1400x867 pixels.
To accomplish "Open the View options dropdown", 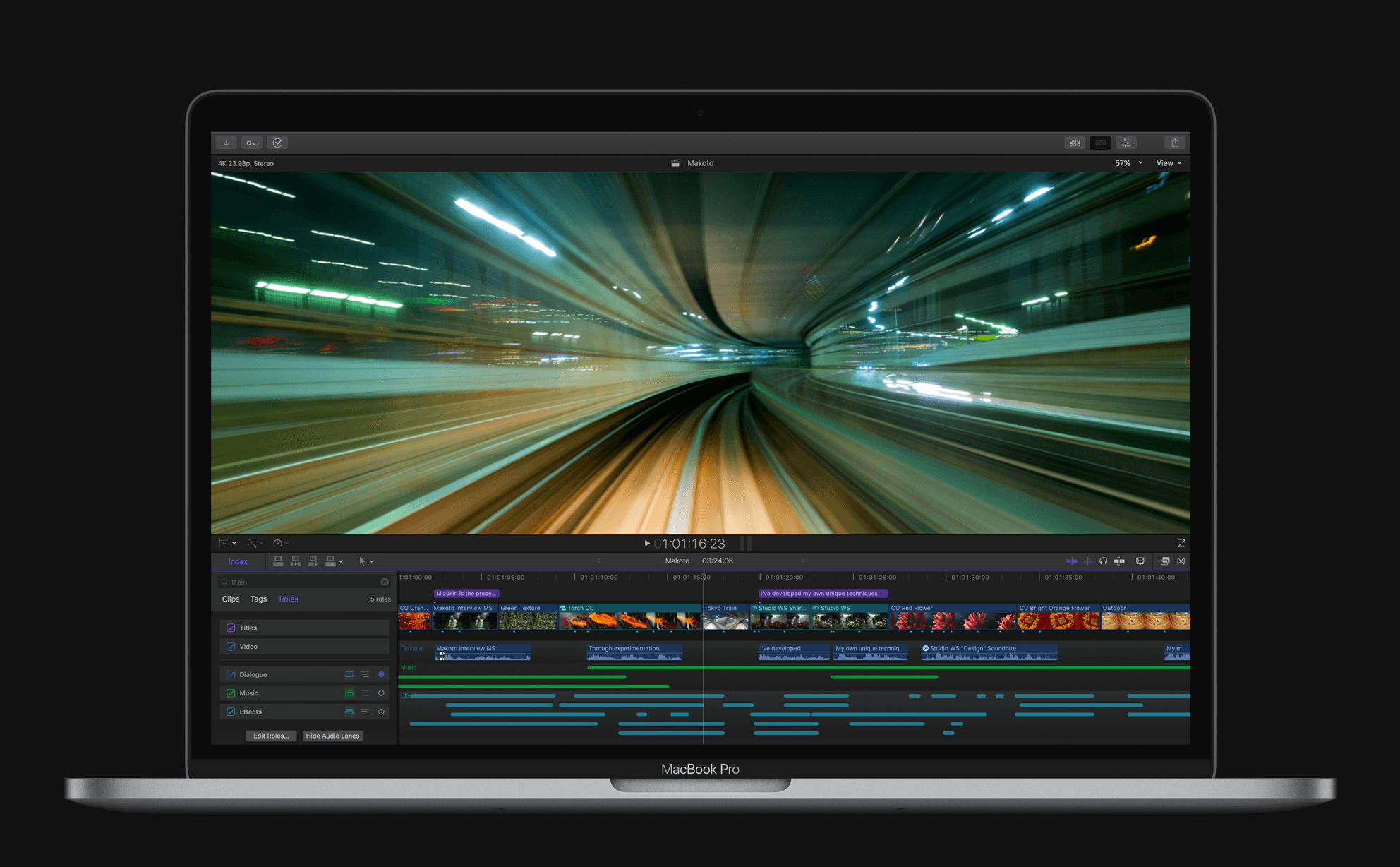I will tap(1168, 163).
